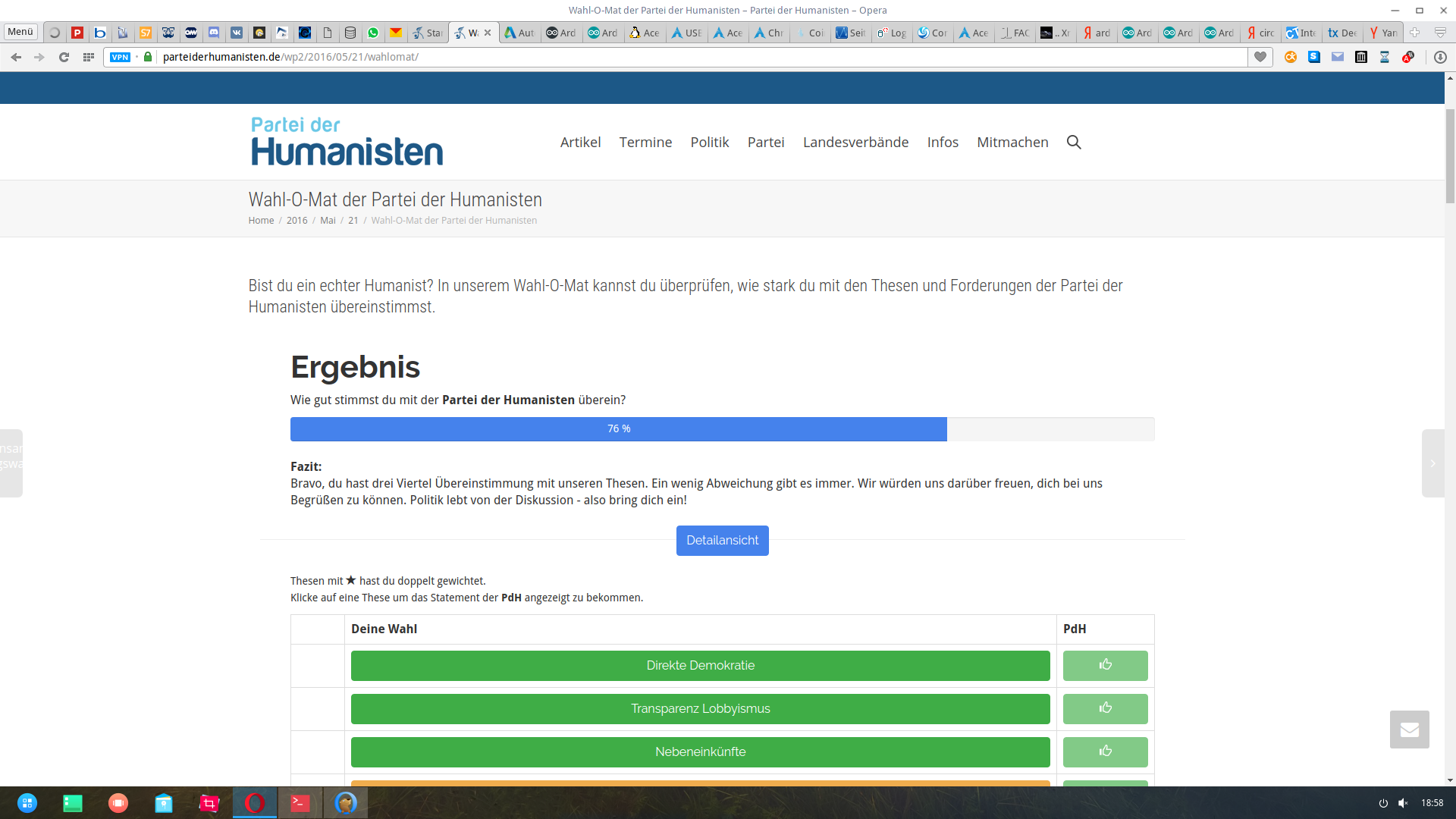
Task: Open the mail extension icon
Action: [x=1338, y=57]
